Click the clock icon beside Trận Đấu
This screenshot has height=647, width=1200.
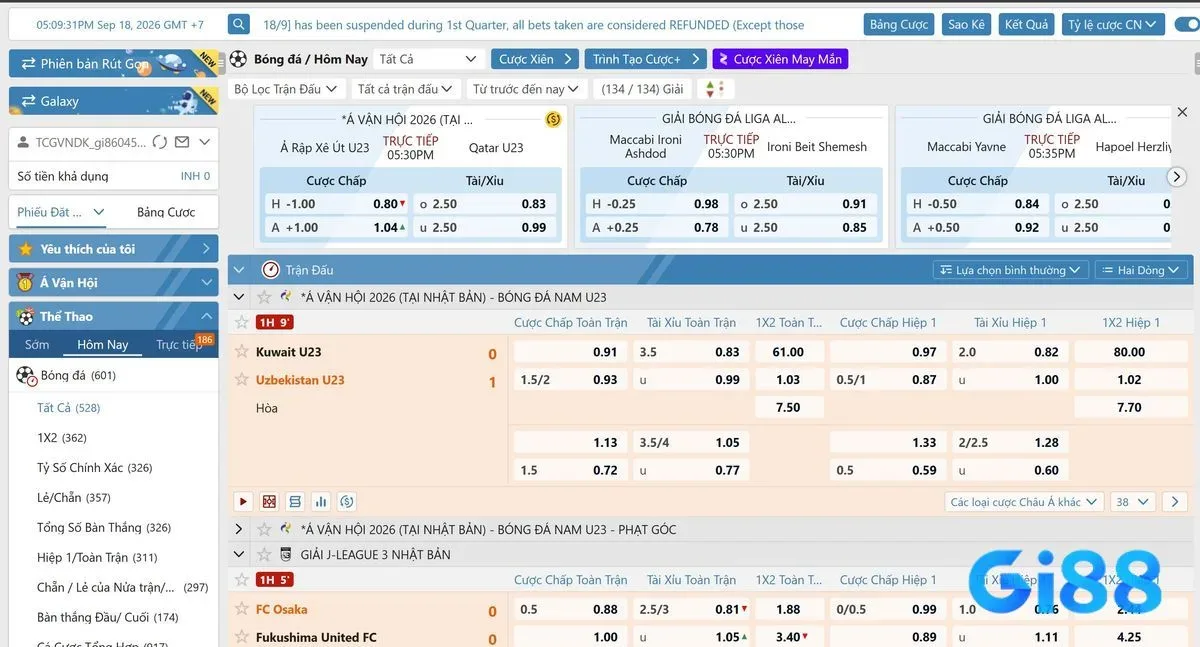pyautogui.click(x=270, y=270)
